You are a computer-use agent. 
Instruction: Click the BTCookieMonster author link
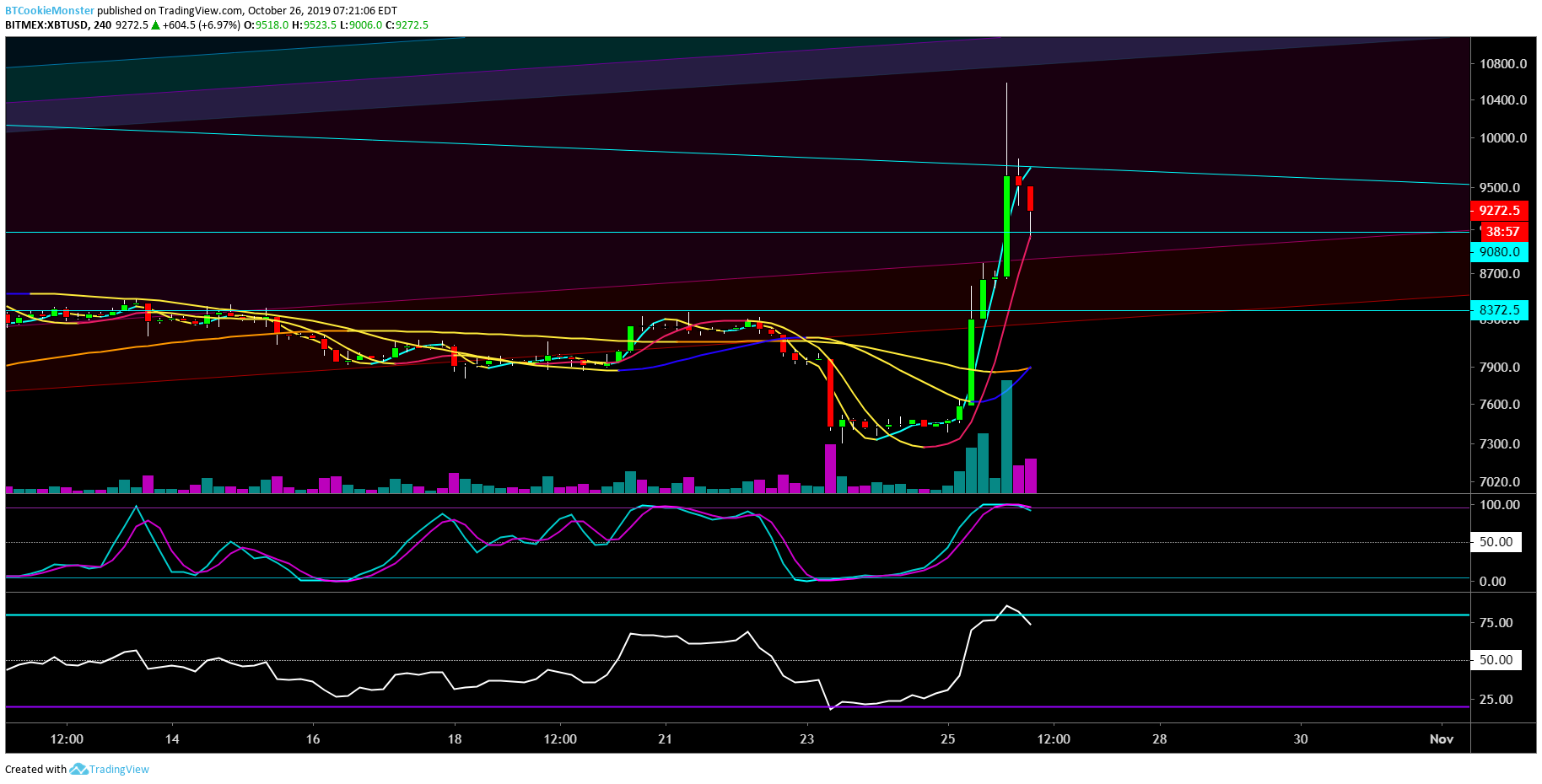50,11
